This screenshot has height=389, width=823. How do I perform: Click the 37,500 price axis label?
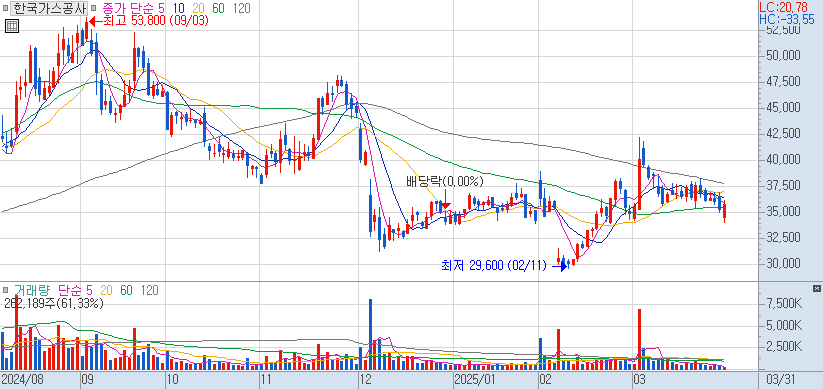pos(783,186)
